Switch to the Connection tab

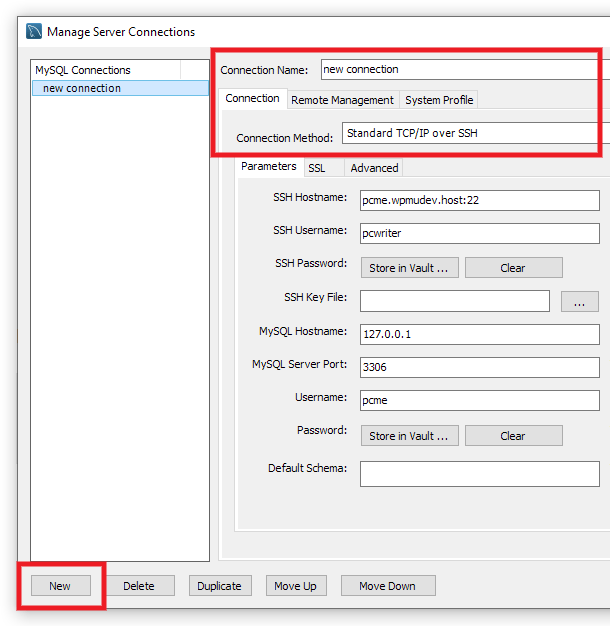pyautogui.click(x=252, y=98)
